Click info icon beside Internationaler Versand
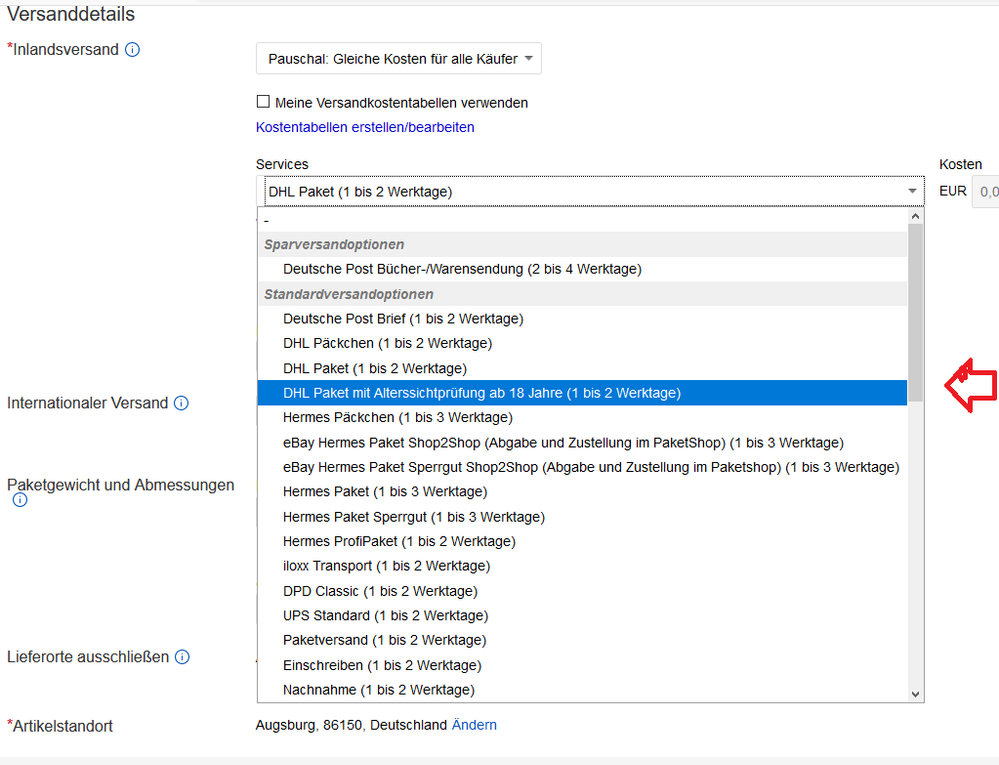999x765 pixels. tap(181, 403)
